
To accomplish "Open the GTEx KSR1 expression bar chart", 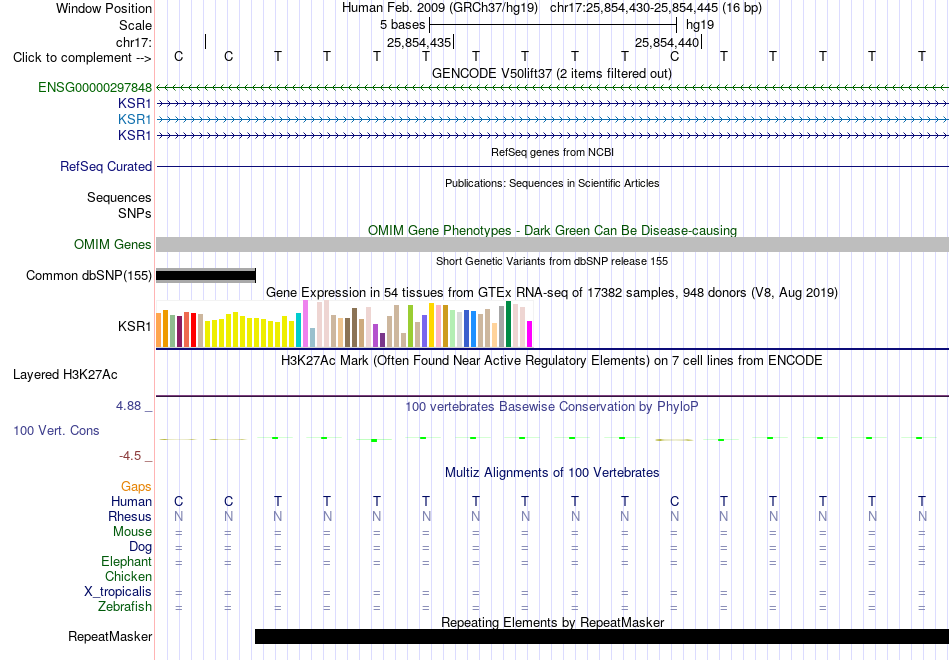I will pos(344,324).
